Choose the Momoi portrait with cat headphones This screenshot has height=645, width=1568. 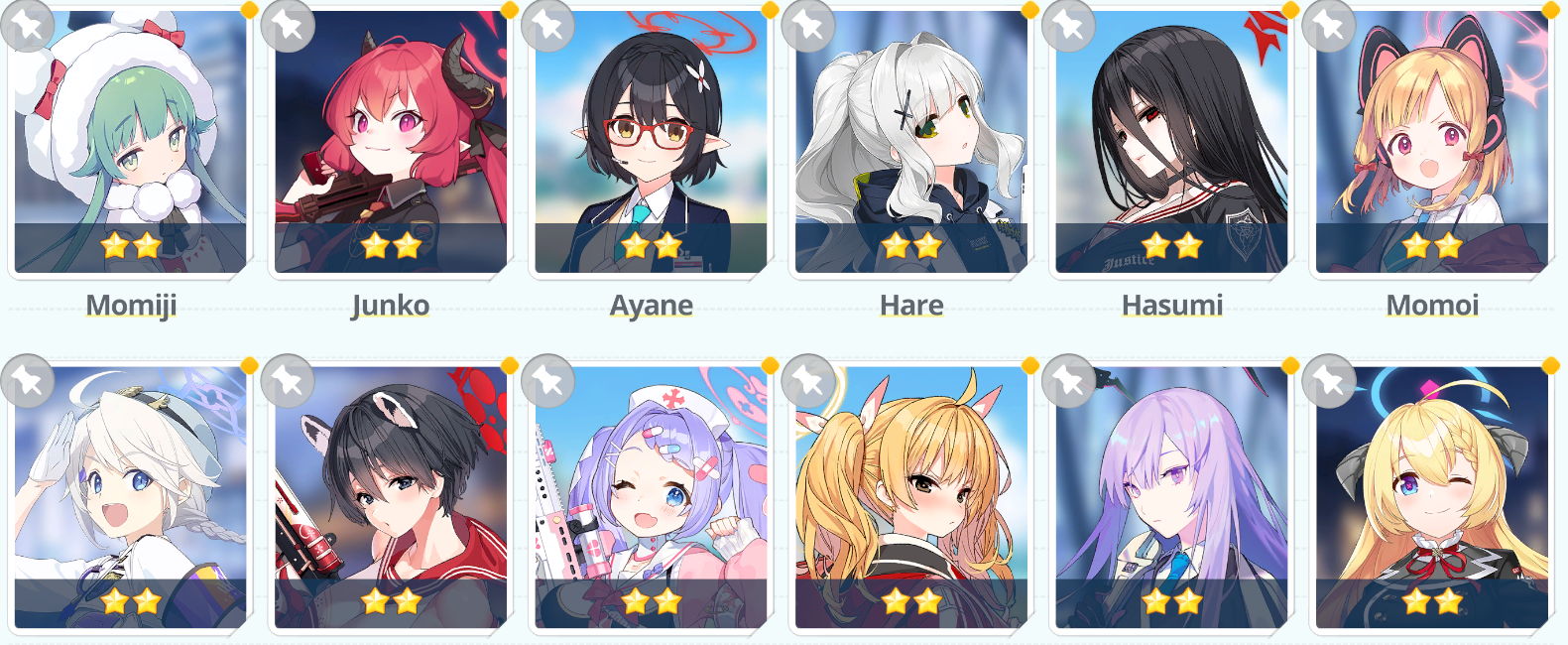point(1432,142)
